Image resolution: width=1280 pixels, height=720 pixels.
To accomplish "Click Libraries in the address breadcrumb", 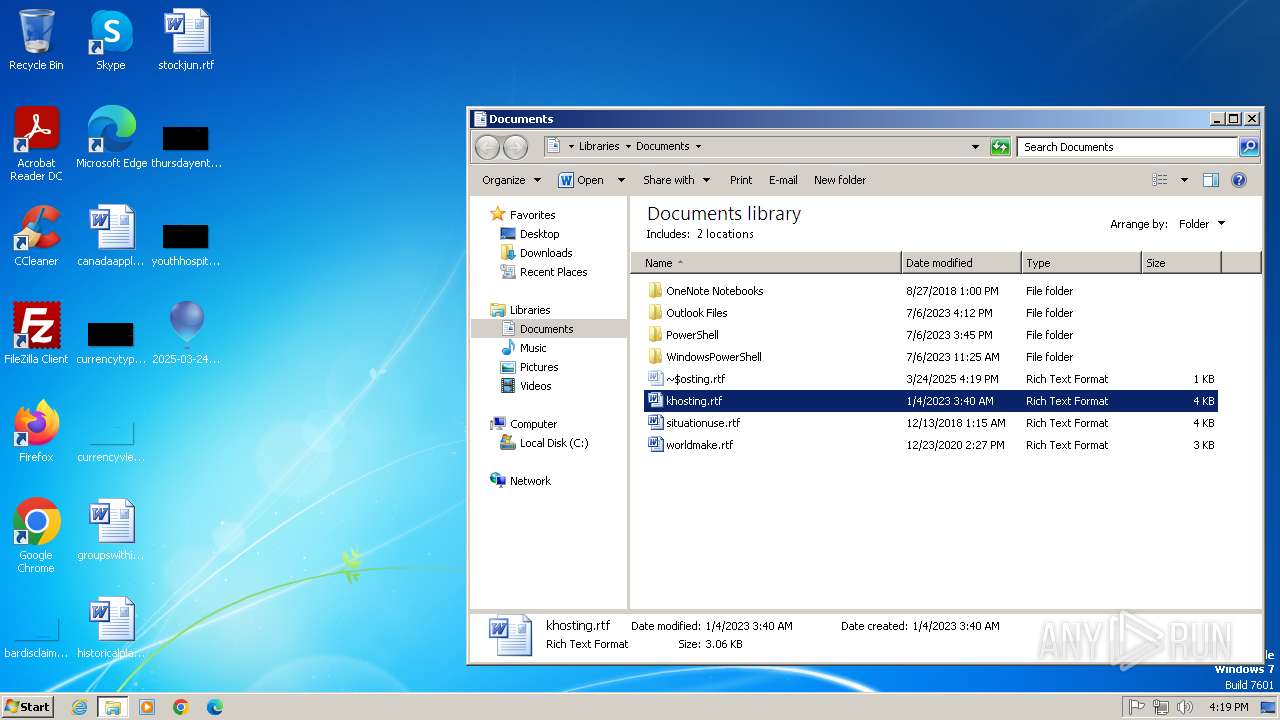I will click(x=599, y=146).
